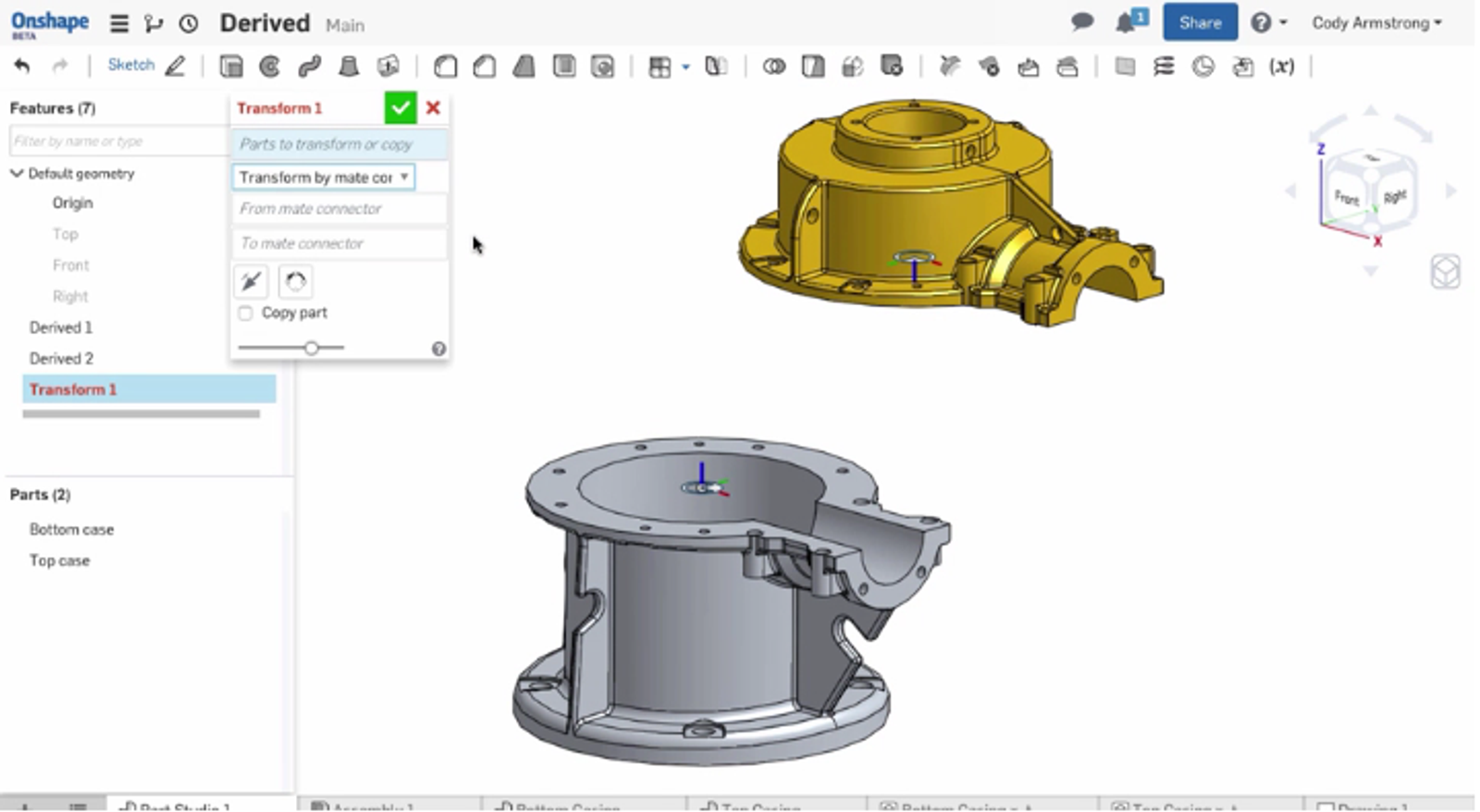The width and height of the screenshot is (1480, 812).
Task: Click the Loft tool icon
Action: click(x=349, y=67)
